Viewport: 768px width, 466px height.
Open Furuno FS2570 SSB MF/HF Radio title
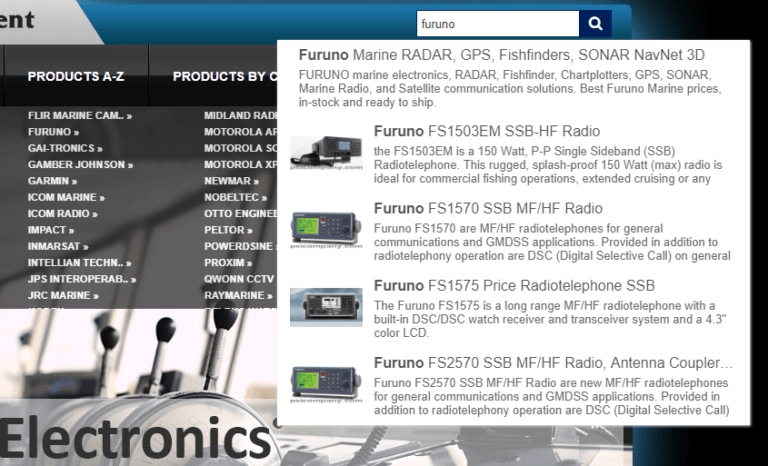[x=552, y=363]
